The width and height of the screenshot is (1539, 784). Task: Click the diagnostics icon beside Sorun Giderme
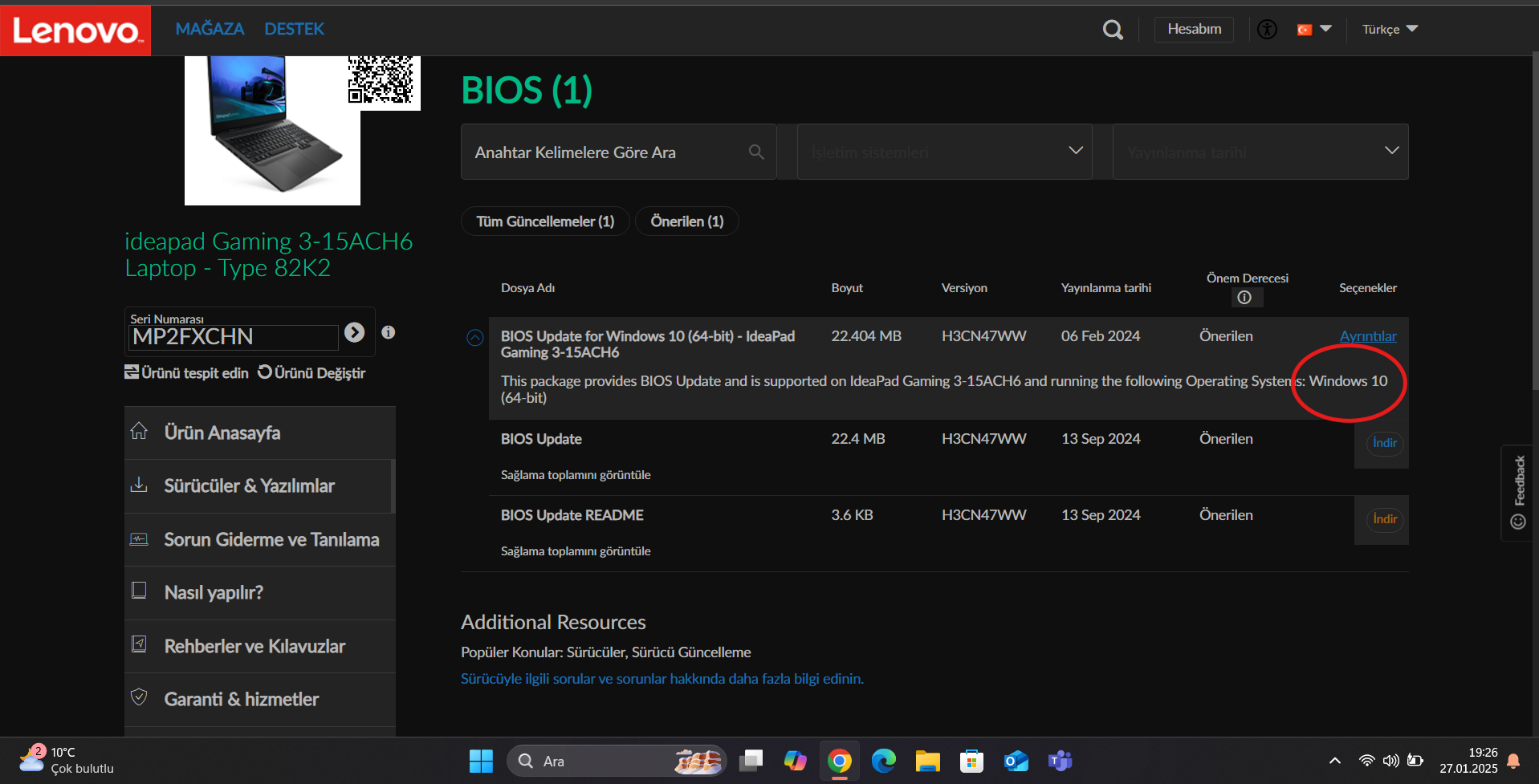[139, 538]
